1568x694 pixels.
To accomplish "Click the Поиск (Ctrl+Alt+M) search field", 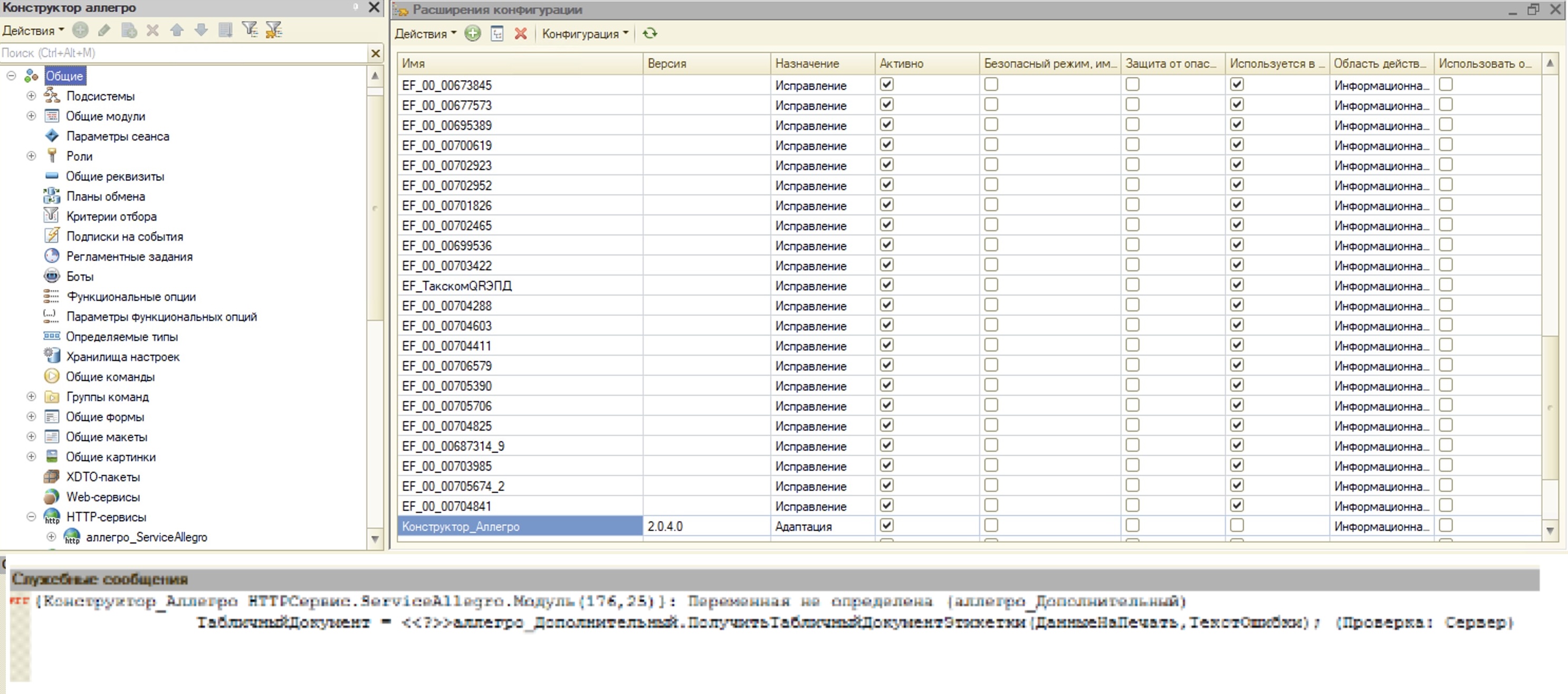I will (x=184, y=54).
